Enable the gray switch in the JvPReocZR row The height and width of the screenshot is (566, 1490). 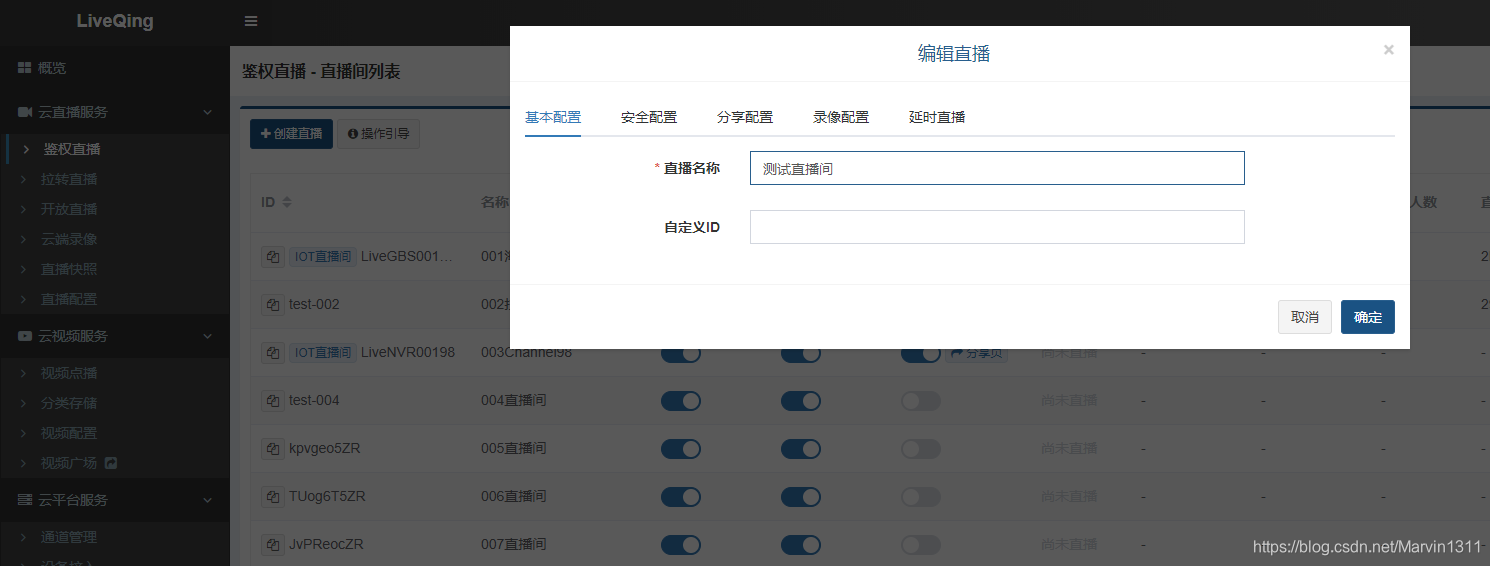[921, 544]
